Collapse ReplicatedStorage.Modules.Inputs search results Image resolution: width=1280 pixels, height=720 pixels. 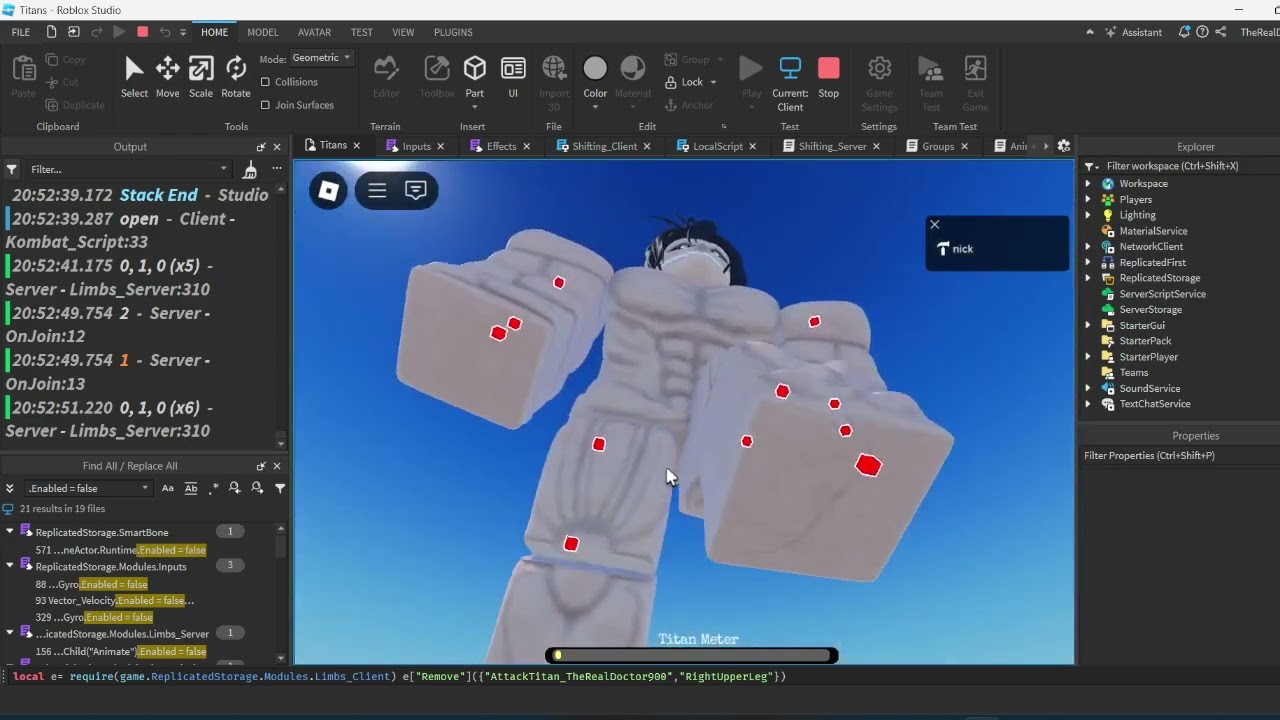click(10, 565)
